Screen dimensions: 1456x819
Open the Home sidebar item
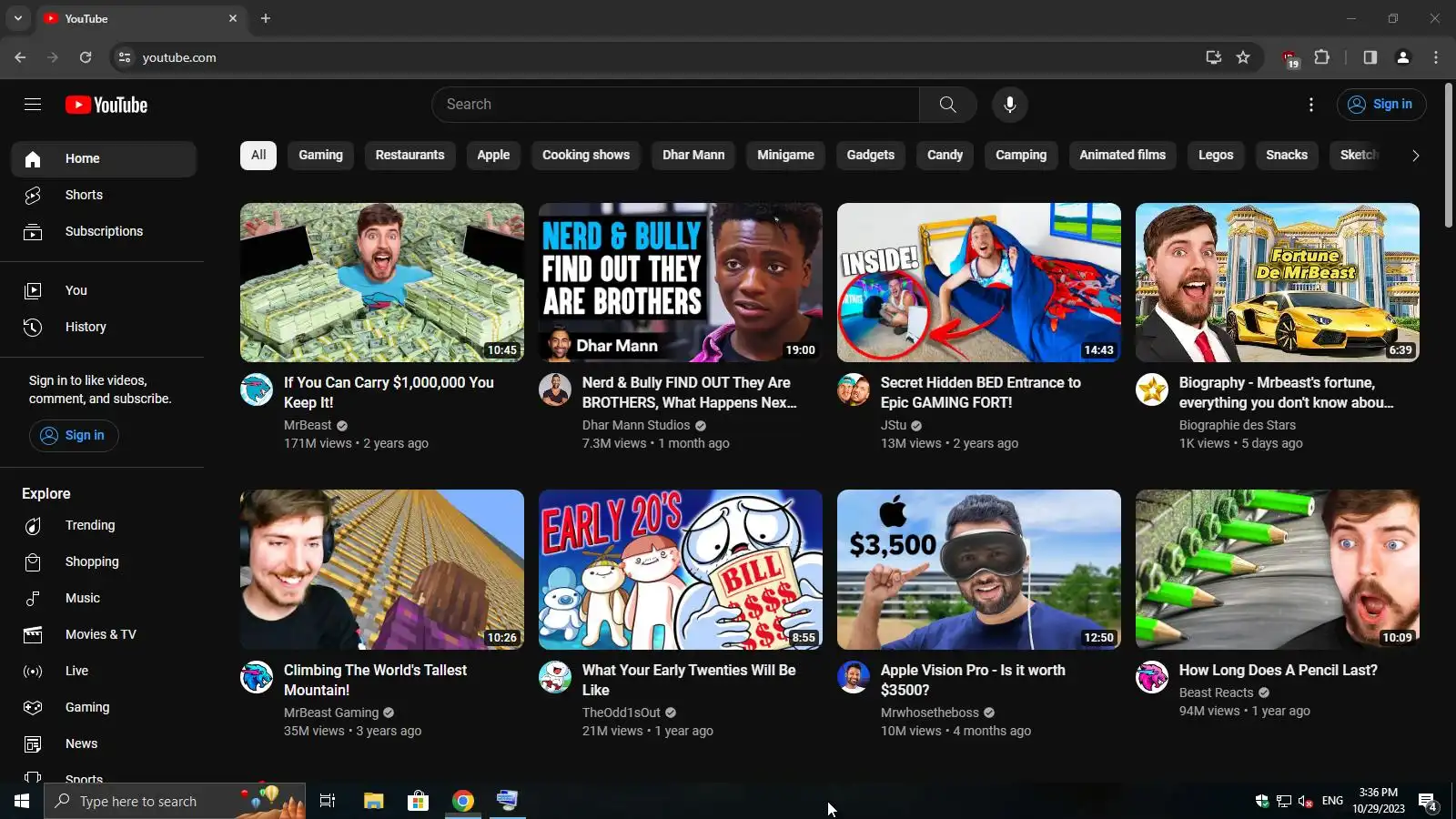click(x=104, y=158)
